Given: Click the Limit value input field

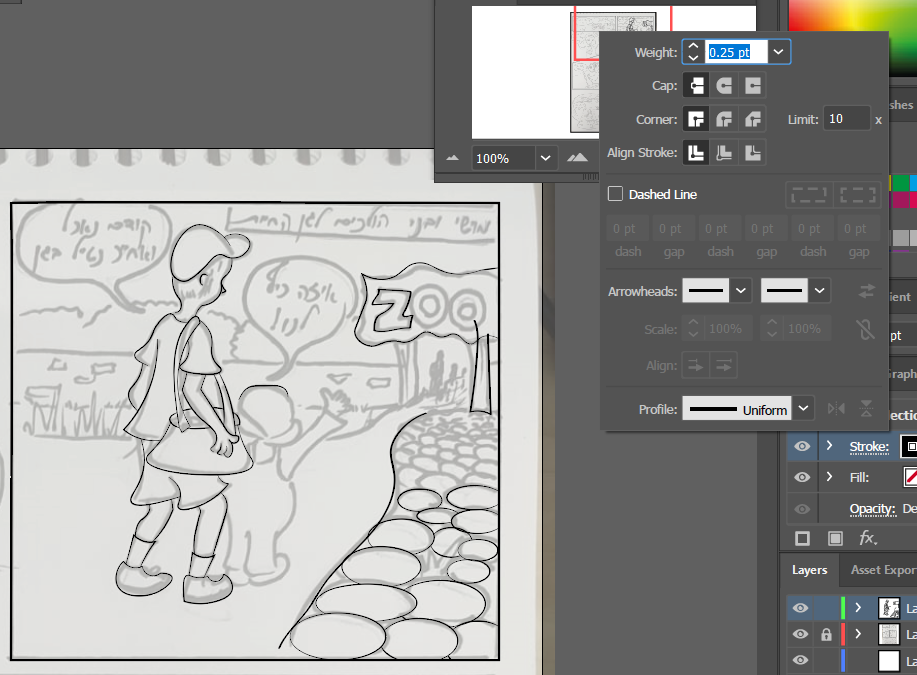Looking at the screenshot, I should pyautogui.click(x=846, y=119).
